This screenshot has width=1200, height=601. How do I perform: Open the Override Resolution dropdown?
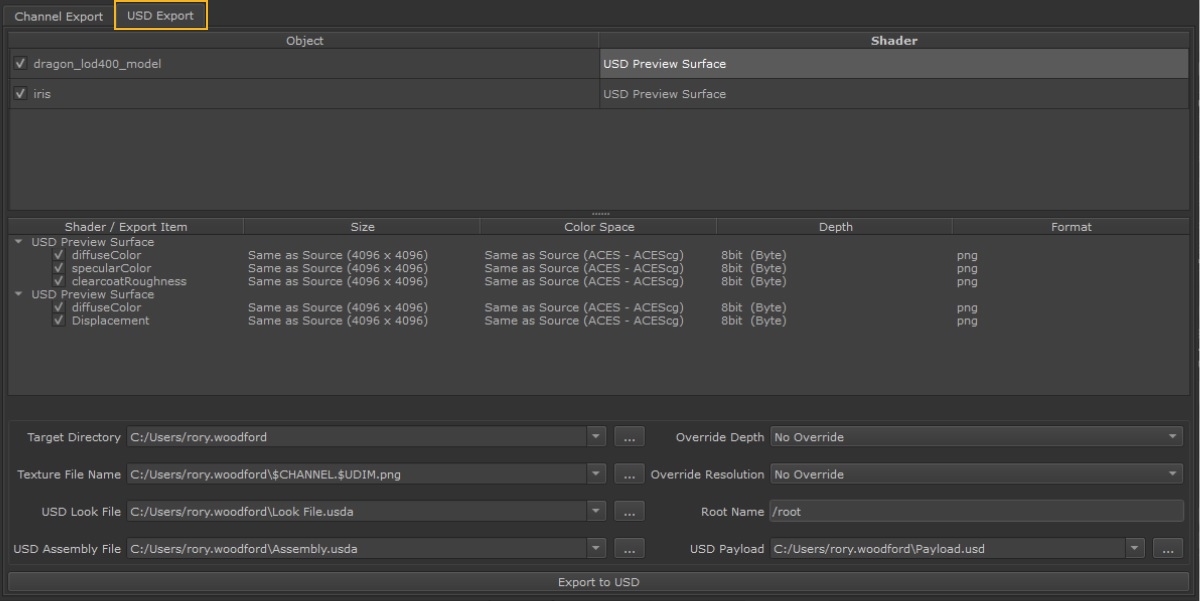[x=976, y=474]
